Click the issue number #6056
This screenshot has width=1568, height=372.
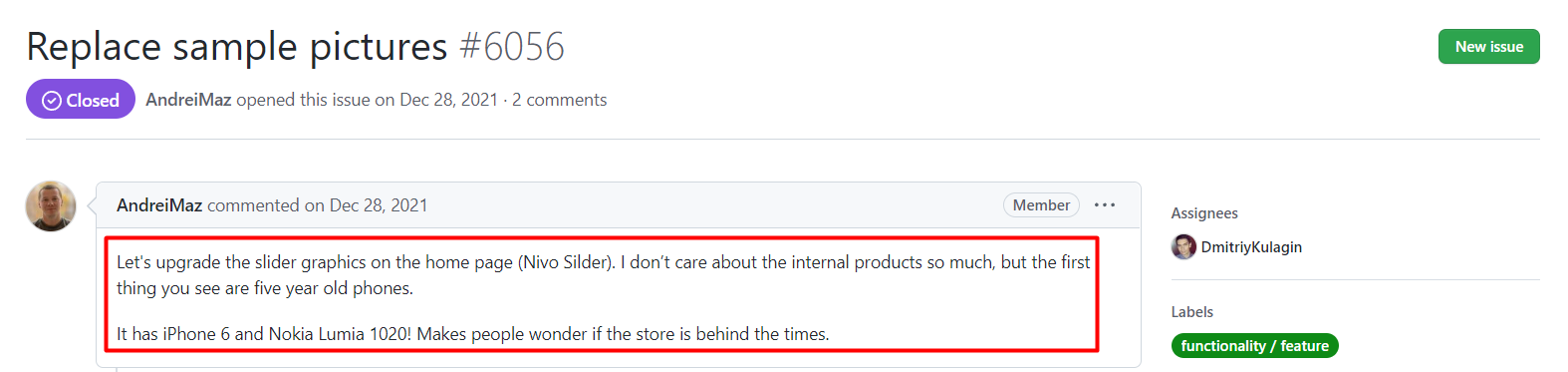pos(512,47)
